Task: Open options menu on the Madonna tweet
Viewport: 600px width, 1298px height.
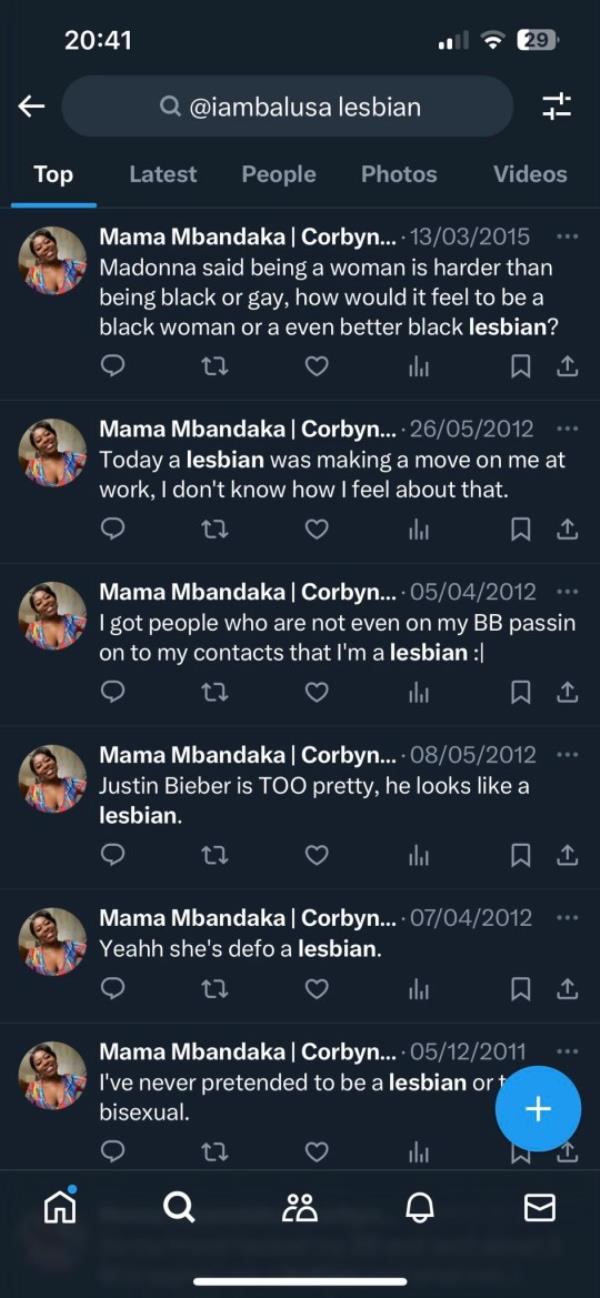Action: tap(567, 235)
